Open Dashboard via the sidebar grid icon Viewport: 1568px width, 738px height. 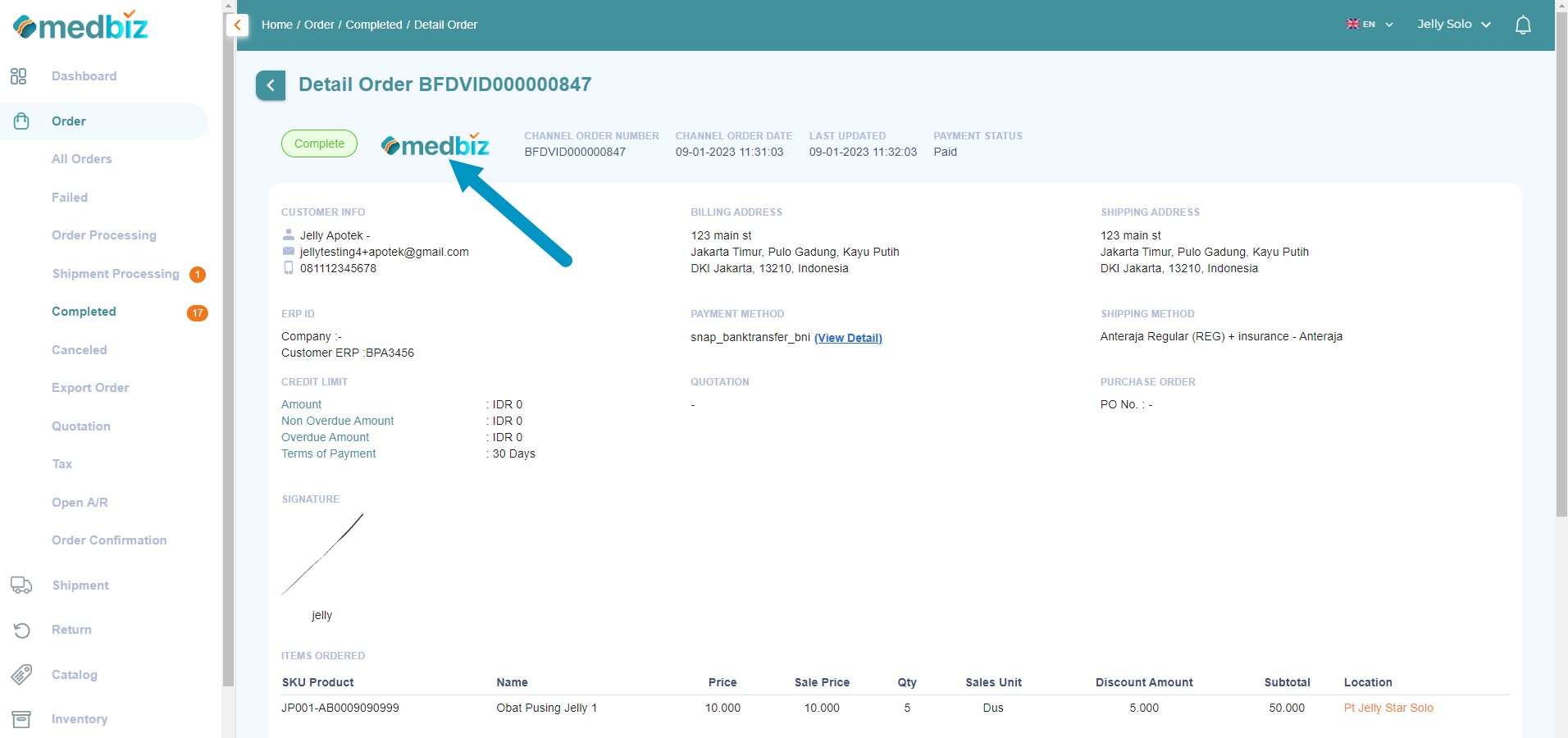pyautogui.click(x=20, y=76)
